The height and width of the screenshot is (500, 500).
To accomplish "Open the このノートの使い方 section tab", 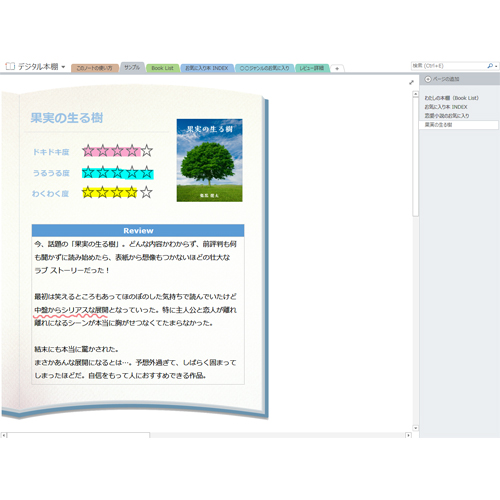I will pyautogui.click(x=94, y=68).
